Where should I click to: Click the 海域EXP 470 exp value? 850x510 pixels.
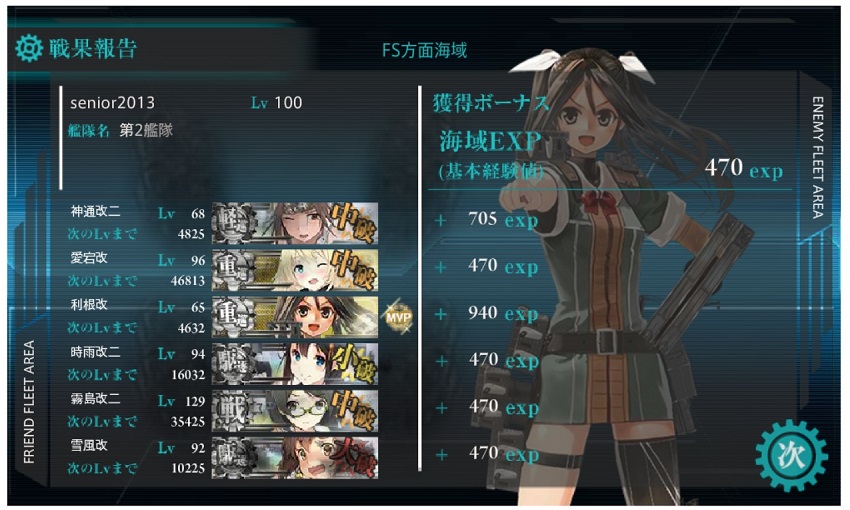click(x=744, y=168)
